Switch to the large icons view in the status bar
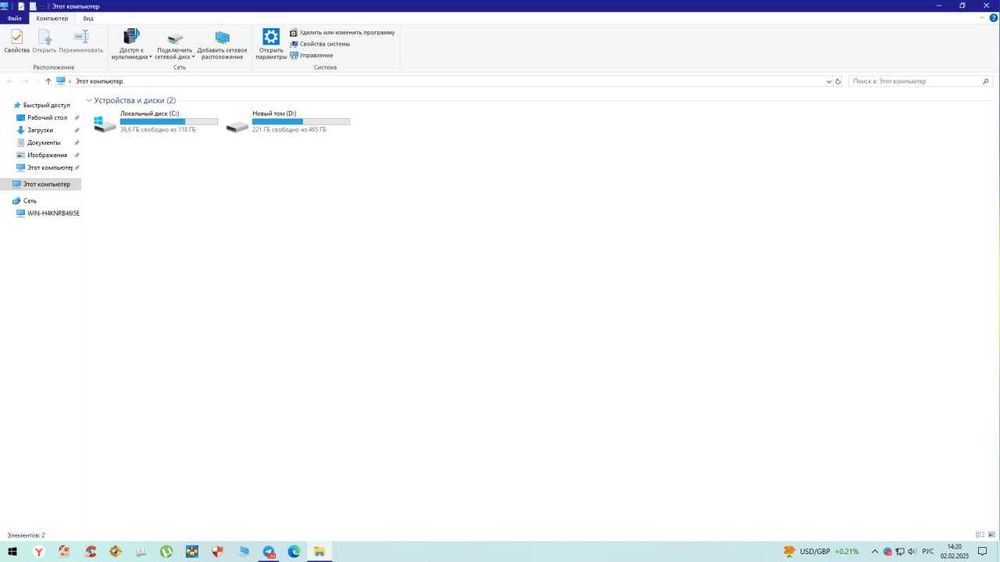This screenshot has width=1000, height=562. [991, 535]
